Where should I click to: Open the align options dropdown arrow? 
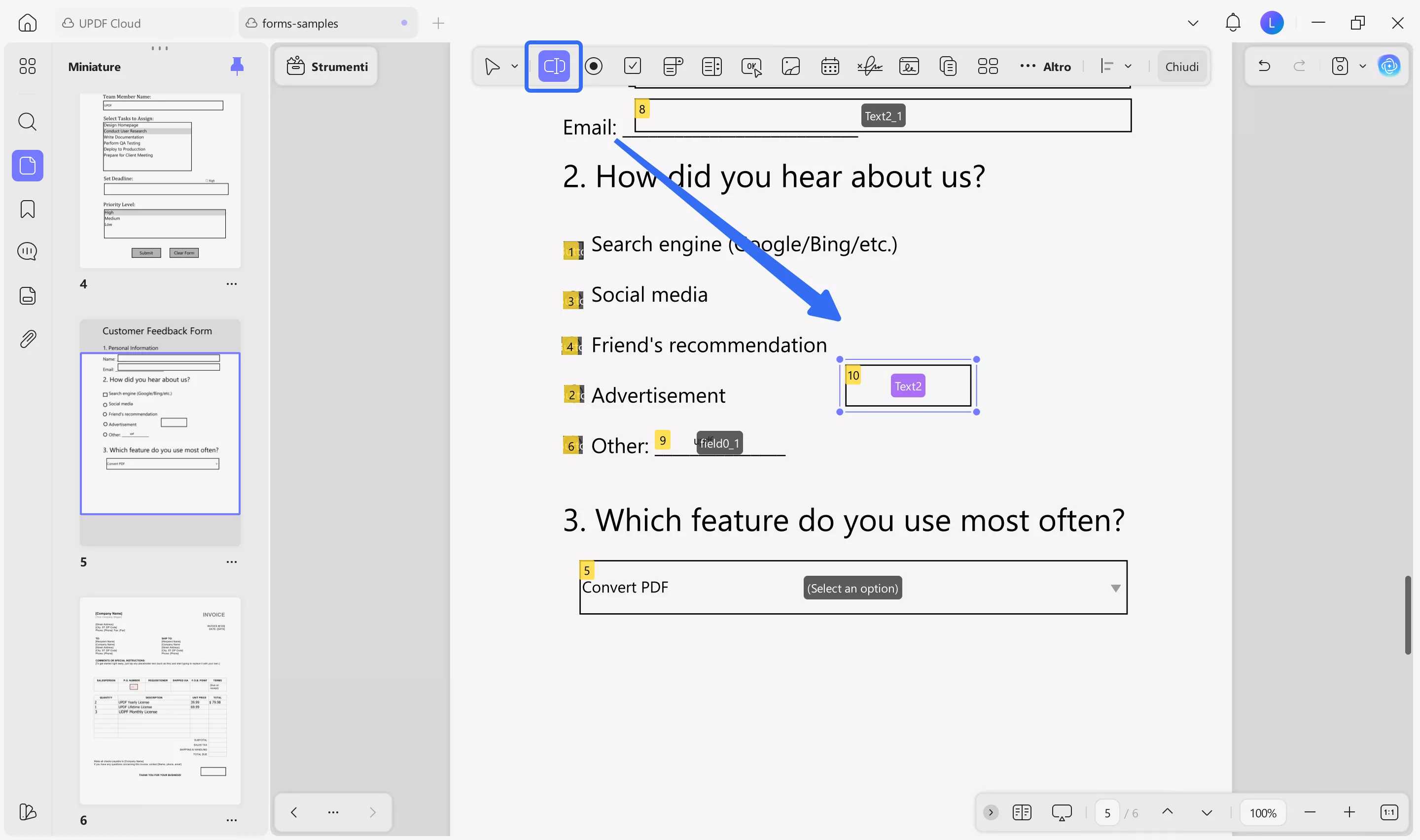(1128, 66)
